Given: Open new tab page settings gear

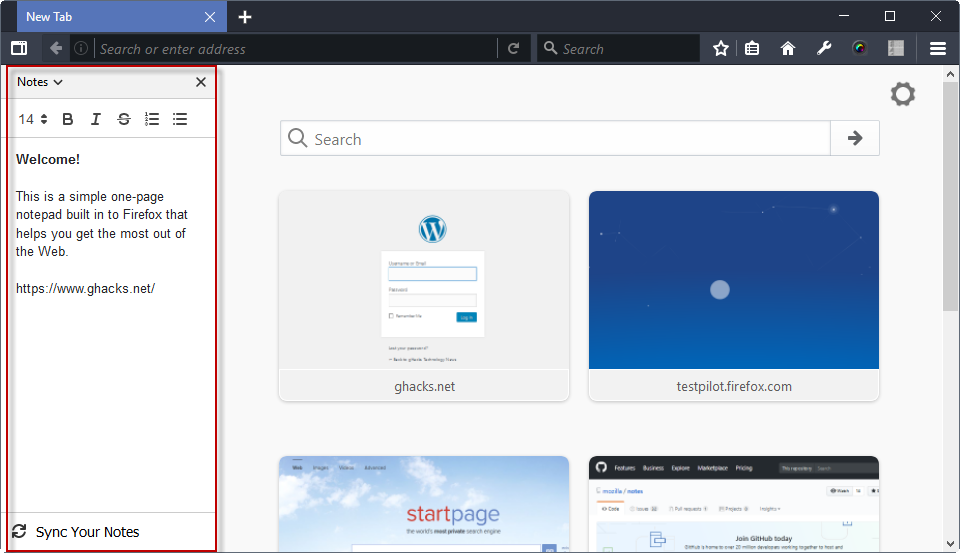Looking at the screenshot, I should tap(902, 94).
